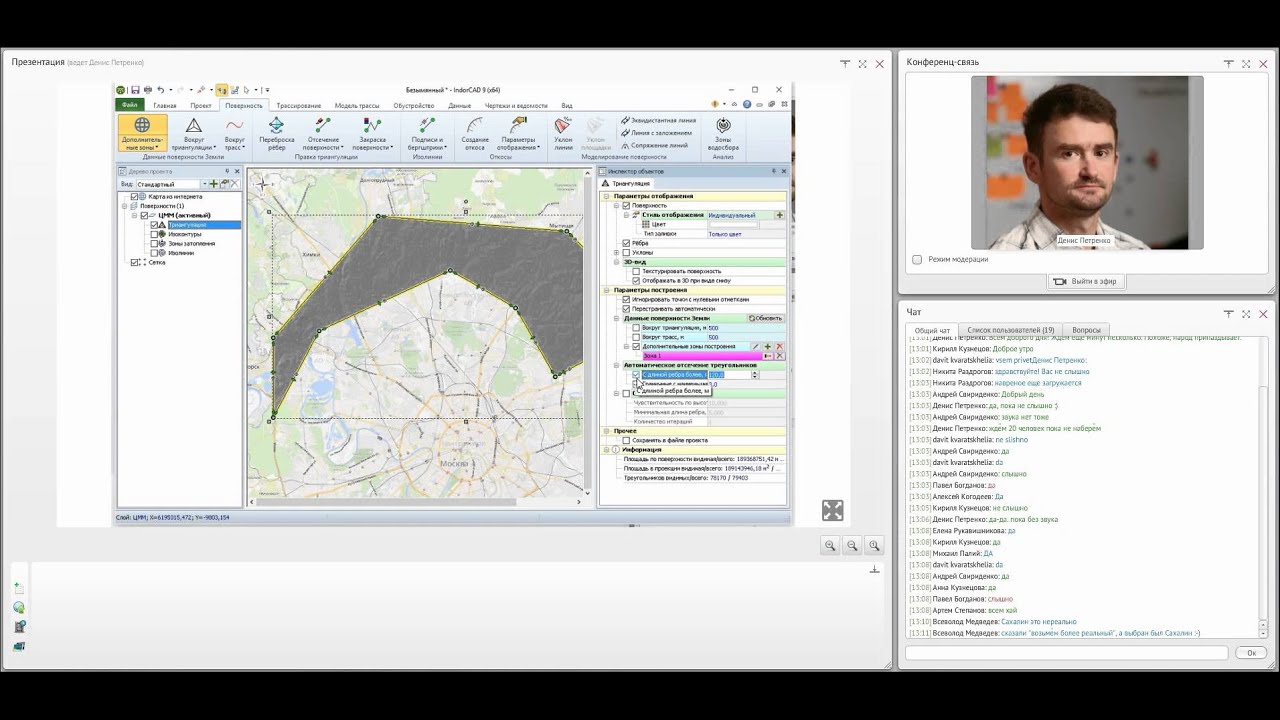Collapse Параметры построения section
The height and width of the screenshot is (720, 1280).
click(x=606, y=290)
